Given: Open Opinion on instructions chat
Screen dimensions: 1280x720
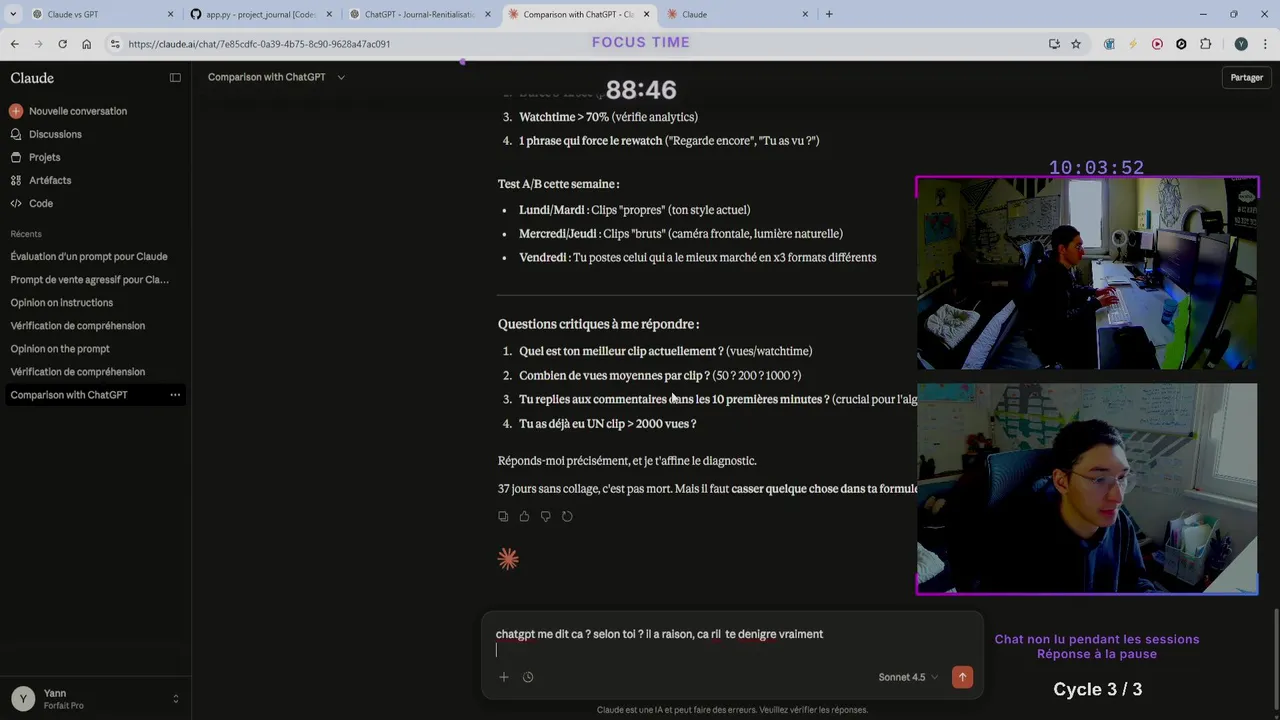Looking at the screenshot, I should coord(62,303).
